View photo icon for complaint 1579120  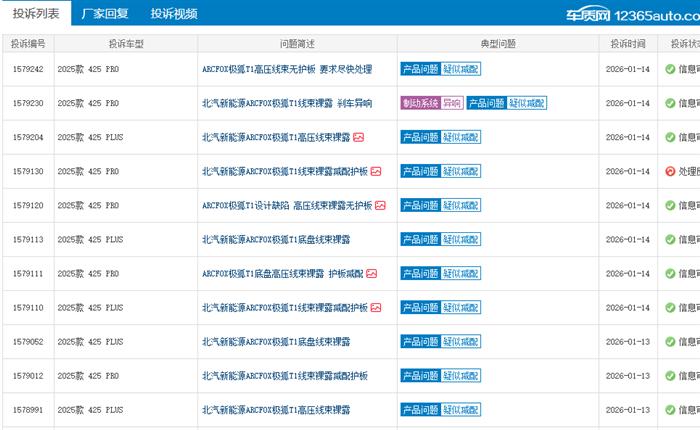(379, 205)
